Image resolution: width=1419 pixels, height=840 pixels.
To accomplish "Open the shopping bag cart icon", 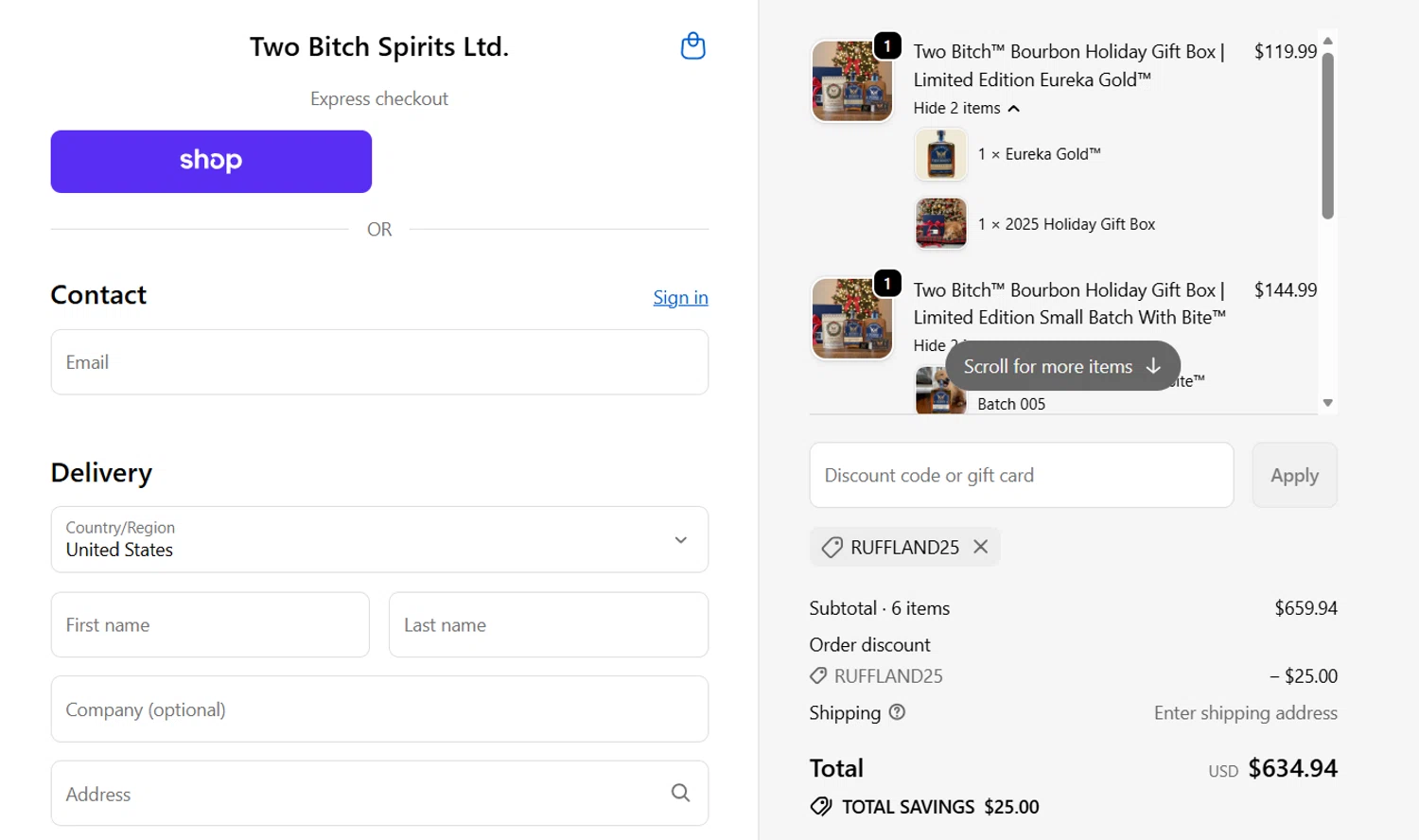I will [693, 46].
